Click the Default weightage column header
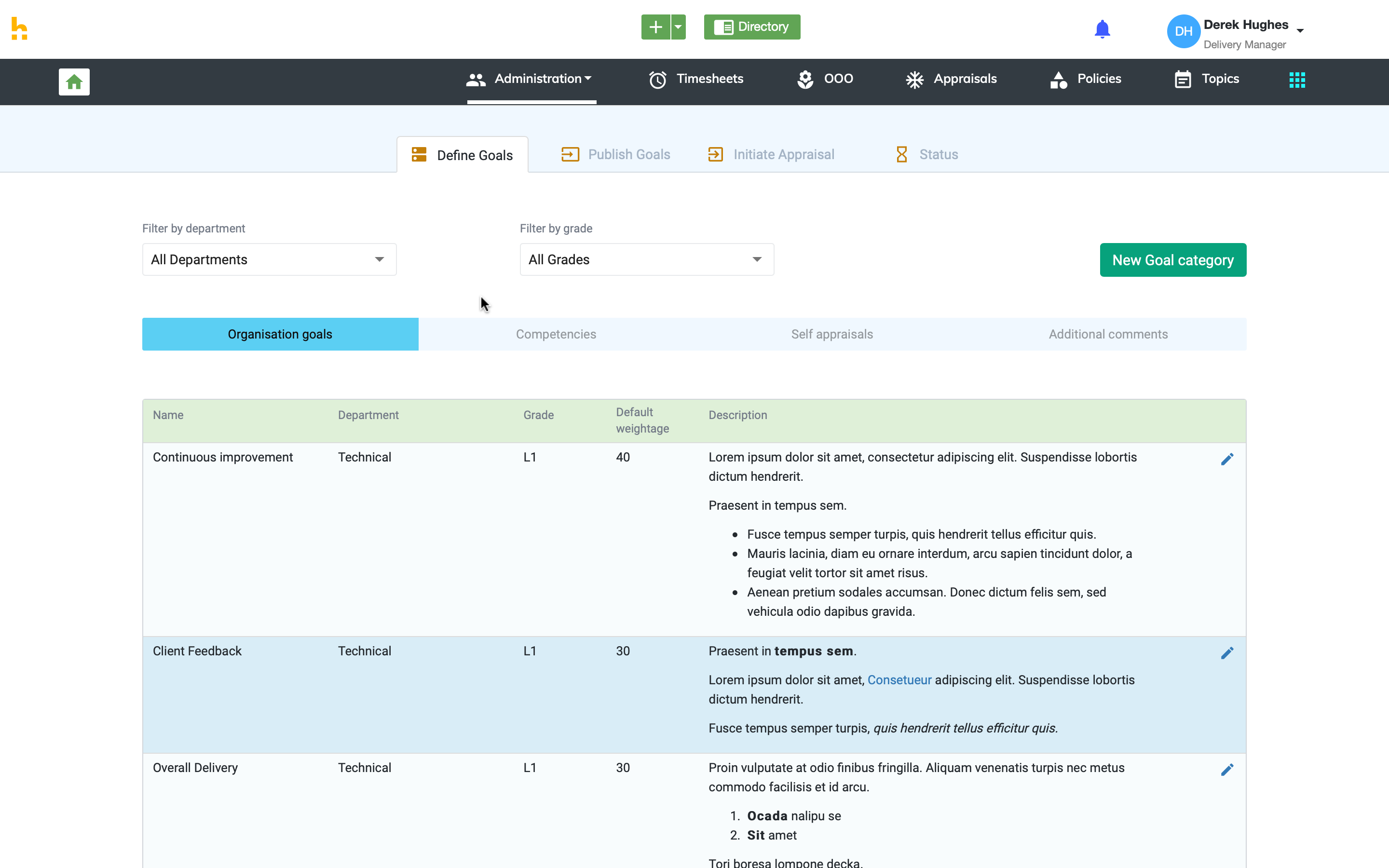1389x868 pixels. 642,420
